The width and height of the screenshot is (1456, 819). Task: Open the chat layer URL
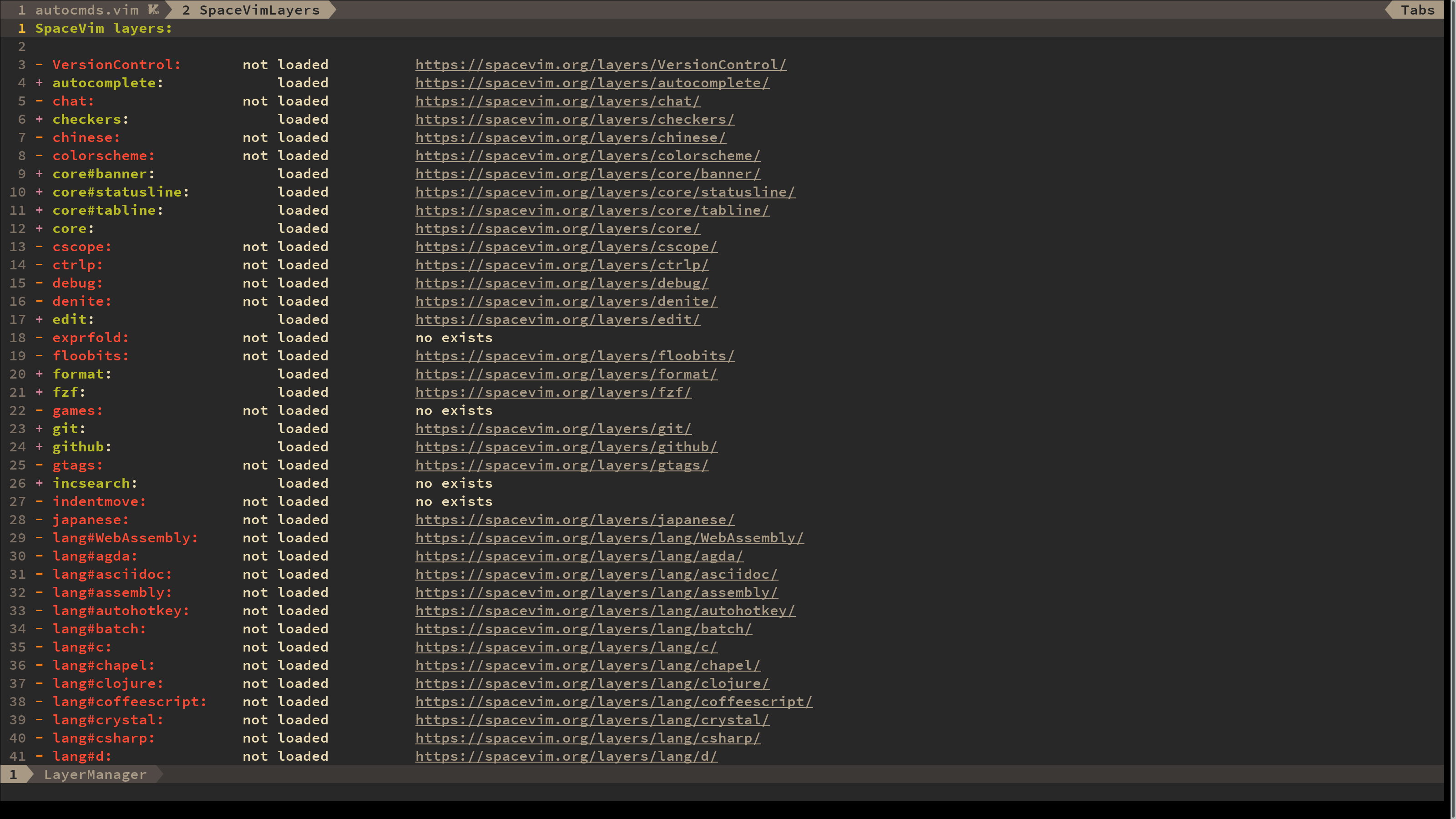[558, 101]
